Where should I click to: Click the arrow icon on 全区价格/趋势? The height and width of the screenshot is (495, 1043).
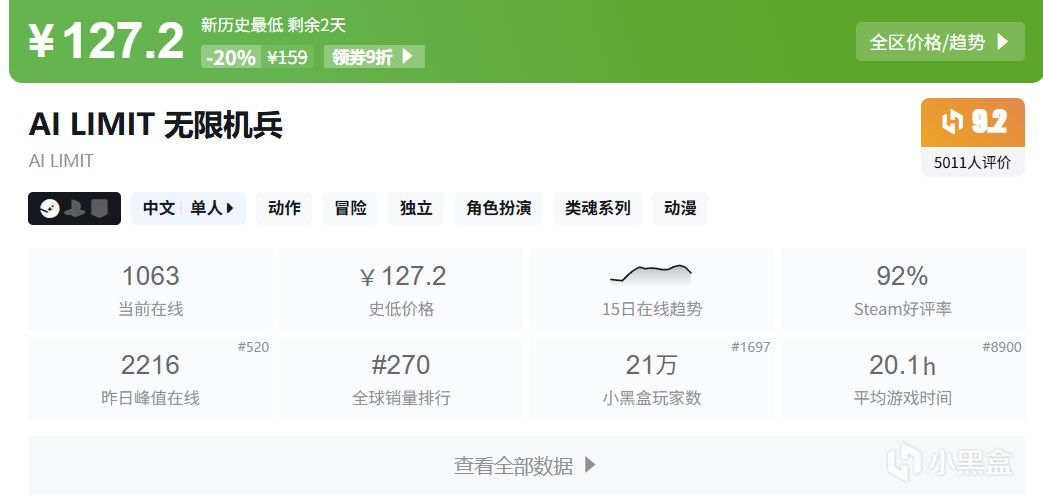(1002, 42)
